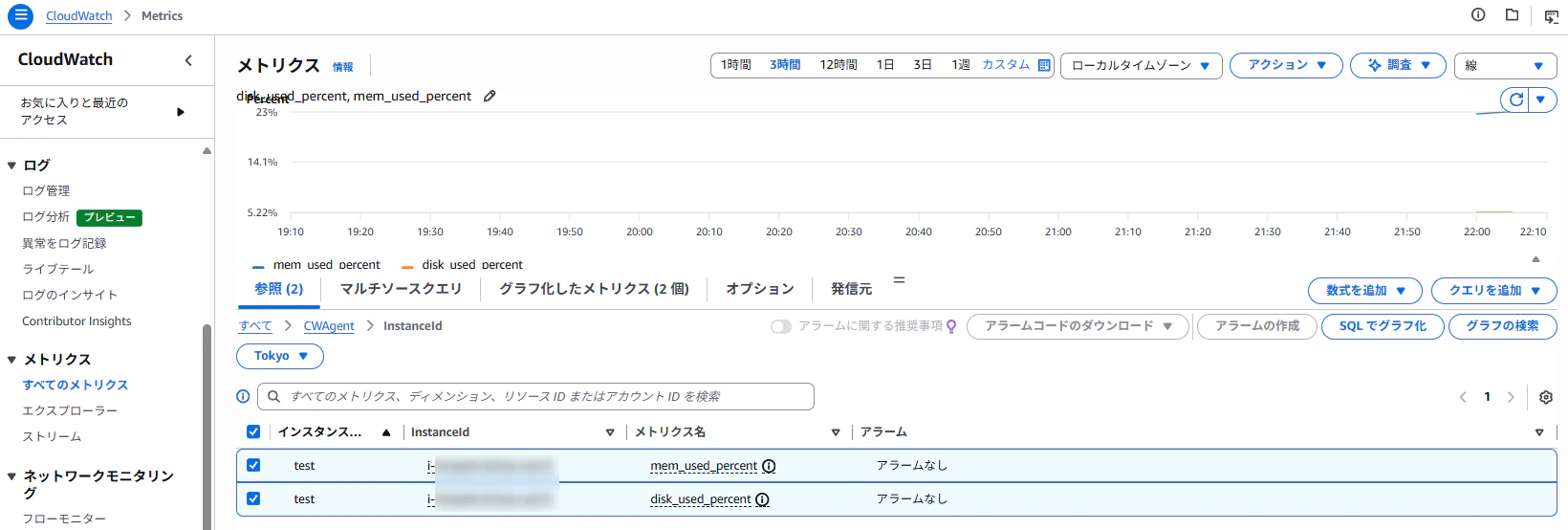Click SQL でグラフ化 button

(1383, 326)
